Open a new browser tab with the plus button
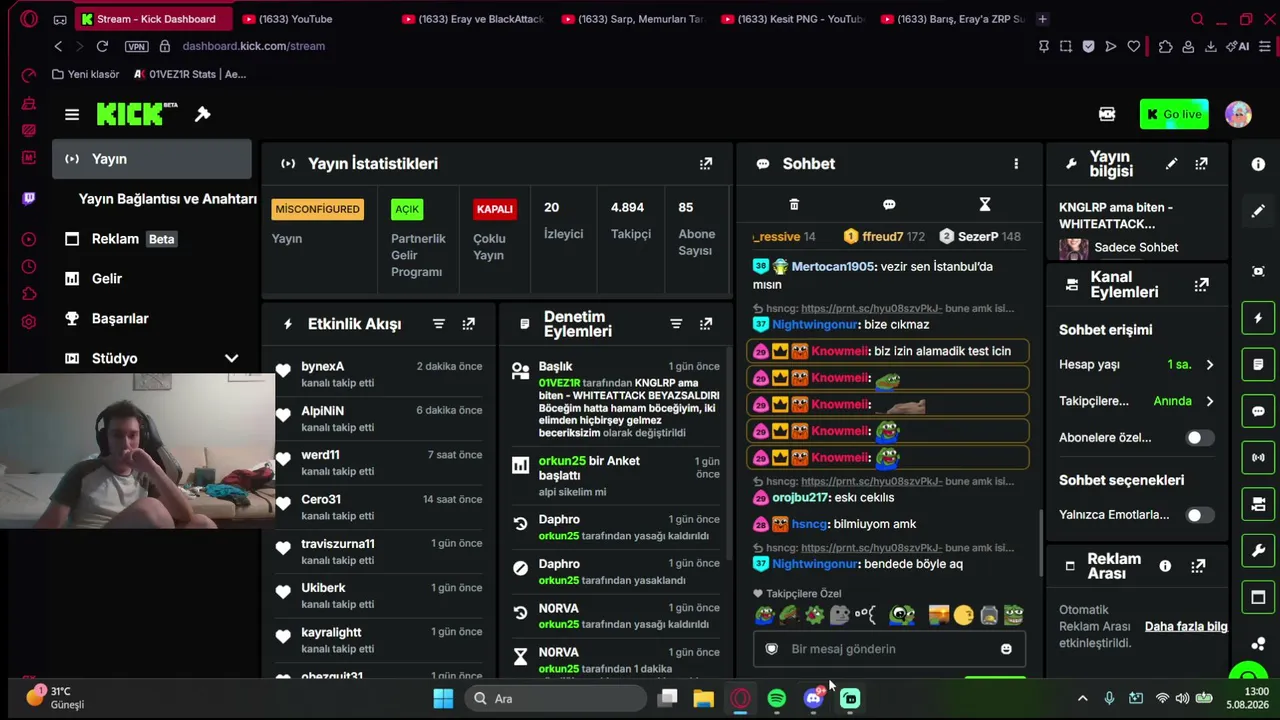 pos(1042,19)
